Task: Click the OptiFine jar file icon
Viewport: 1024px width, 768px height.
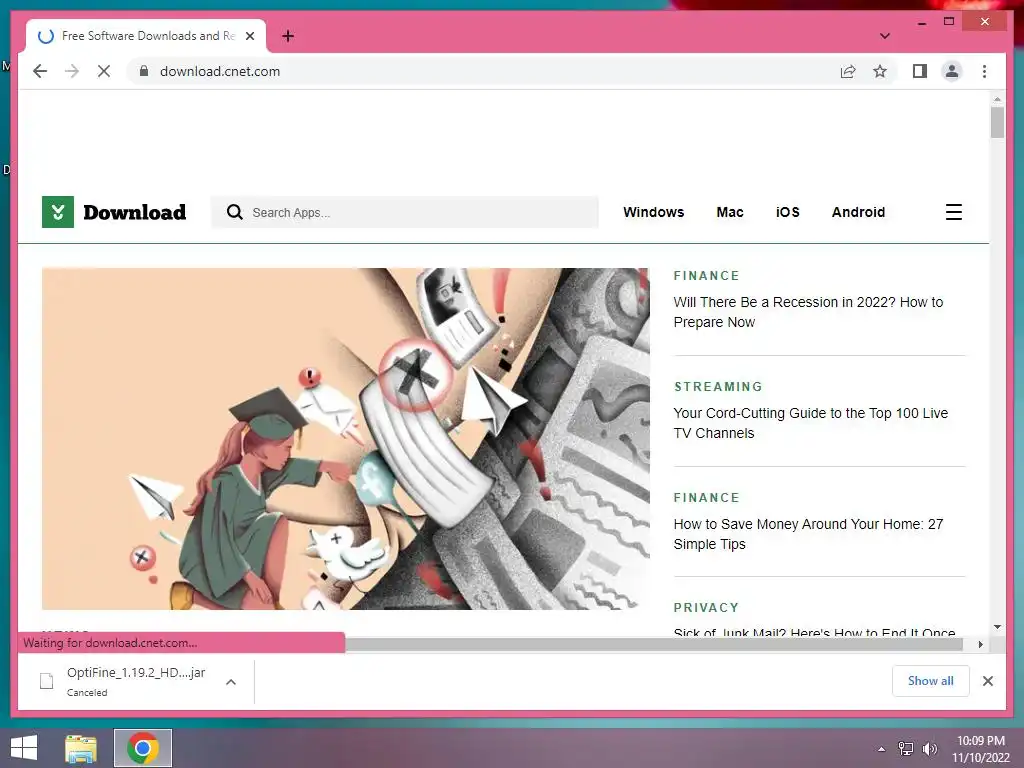Action: click(x=46, y=681)
